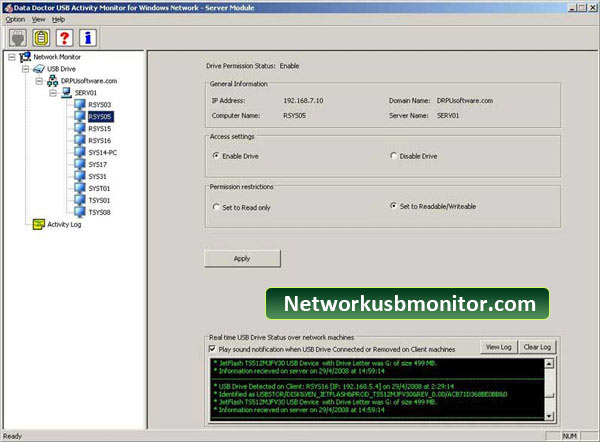Select SYST01 label in tree
This screenshot has height=442, width=600.
pos(99,188)
